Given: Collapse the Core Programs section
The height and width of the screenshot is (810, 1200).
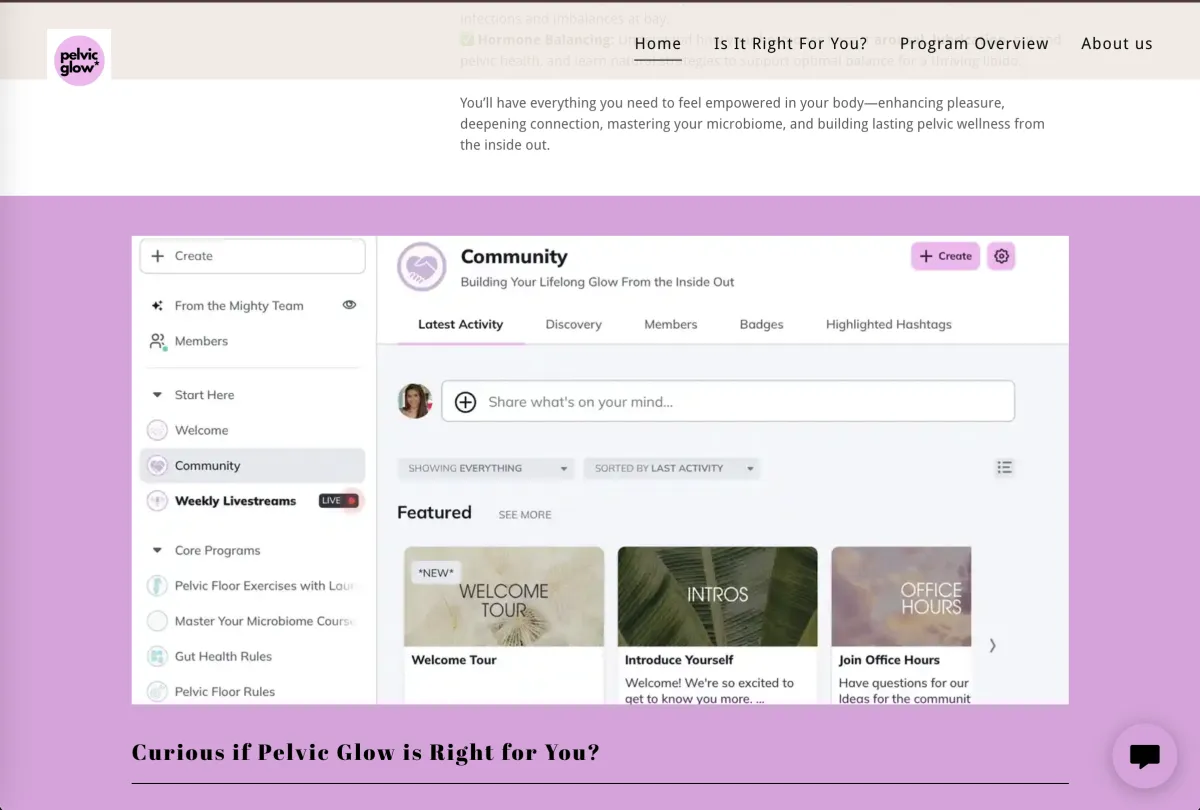Looking at the screenshot, I should 157,550.
